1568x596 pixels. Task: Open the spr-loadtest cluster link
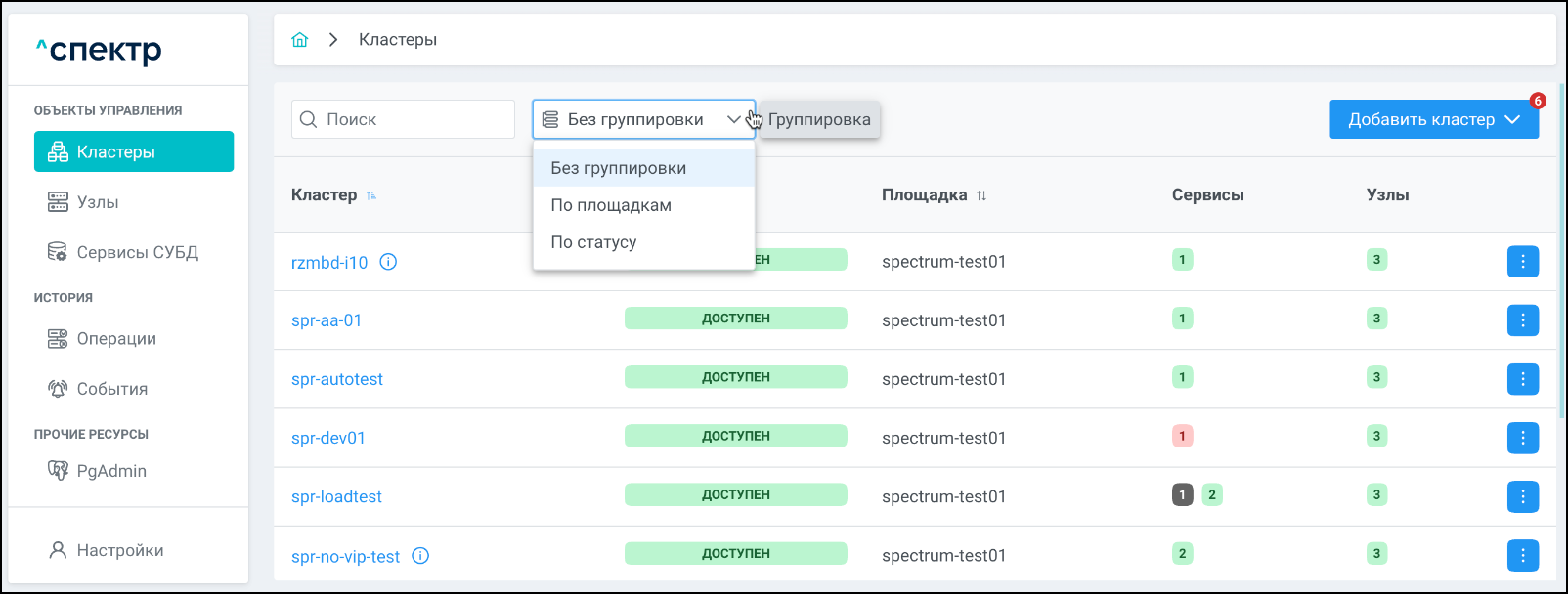point(336,496)
